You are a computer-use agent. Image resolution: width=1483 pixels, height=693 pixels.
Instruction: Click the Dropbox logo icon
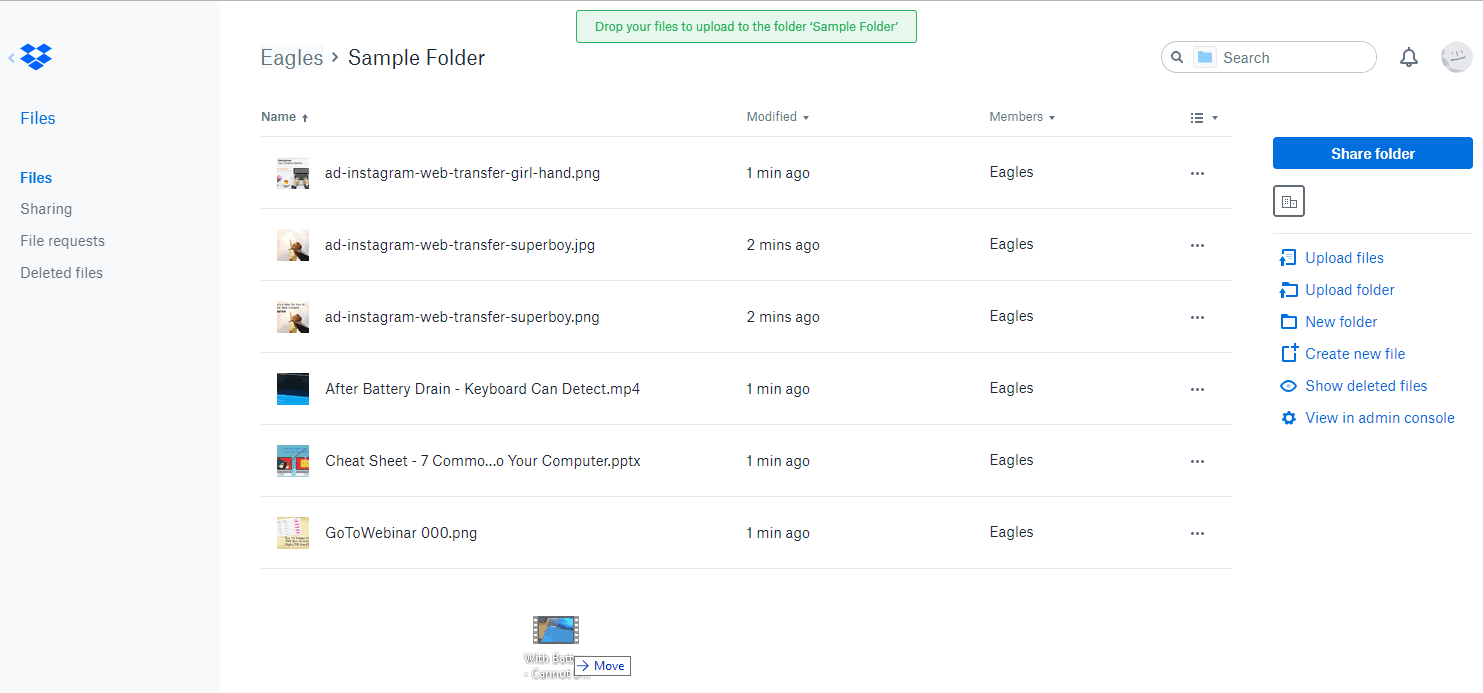[36, 57]
